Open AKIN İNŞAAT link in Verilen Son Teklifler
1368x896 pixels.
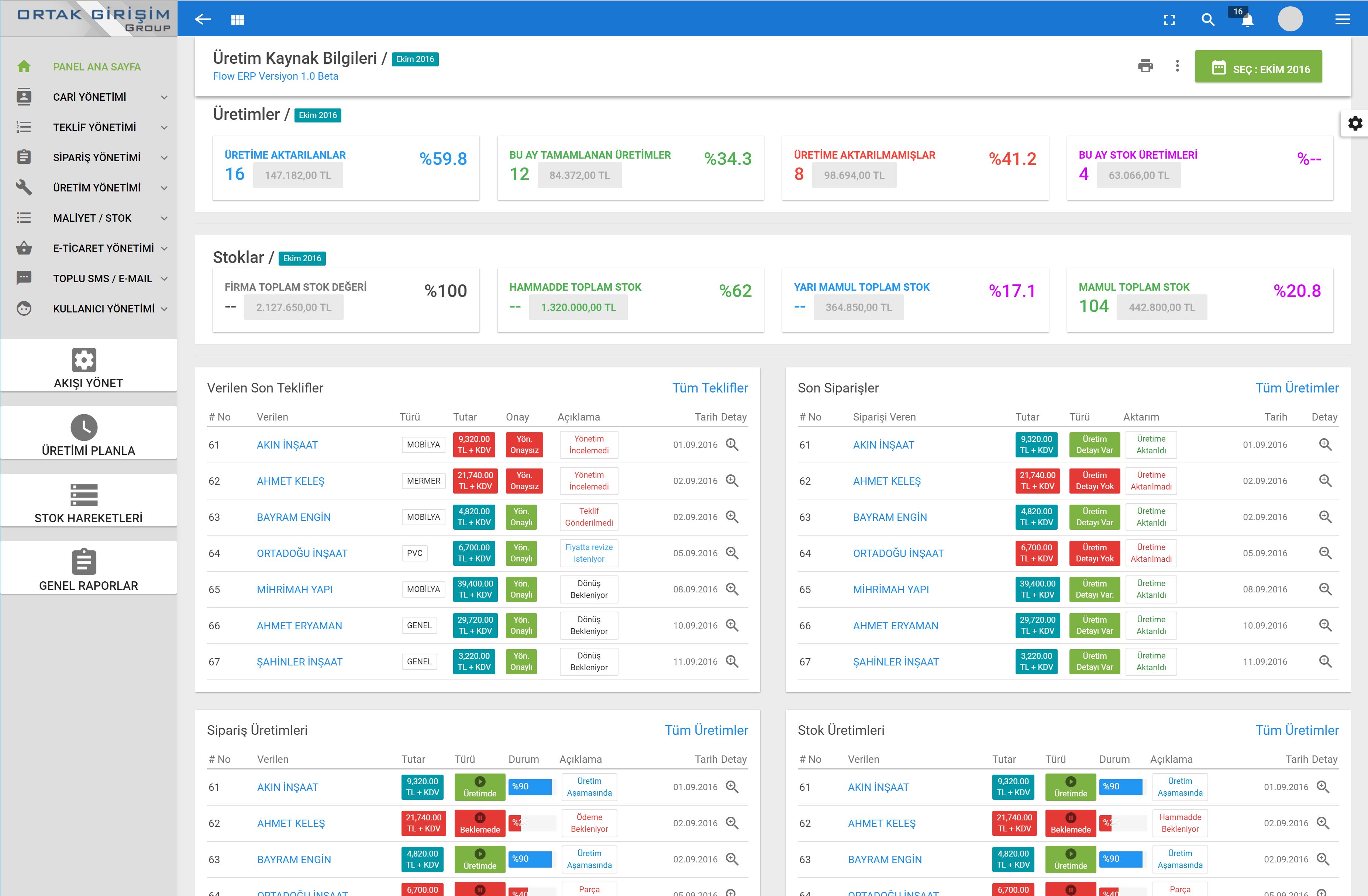tap(287, 445)
